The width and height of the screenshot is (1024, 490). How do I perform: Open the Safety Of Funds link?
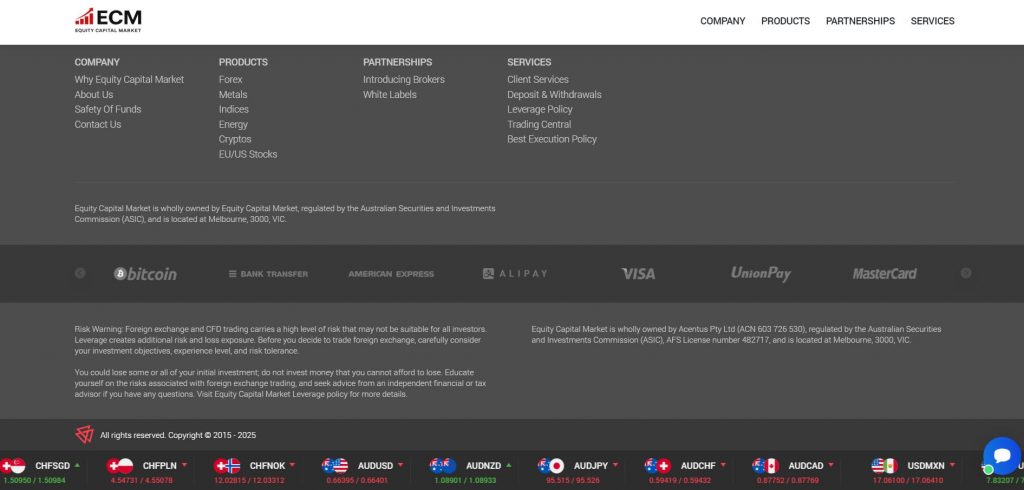tap(108, 109)
